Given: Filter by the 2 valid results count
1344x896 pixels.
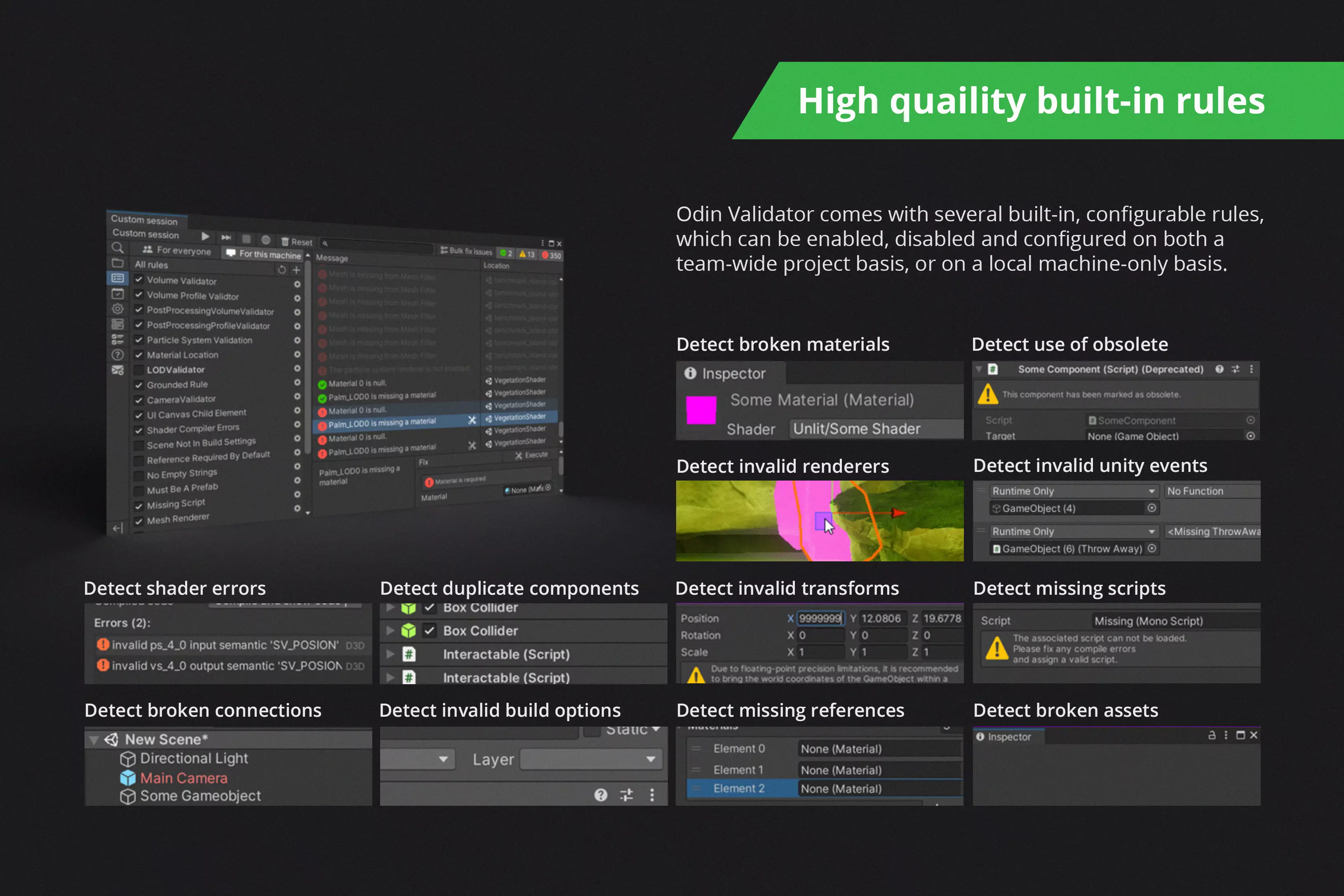Looking at the screenshot, I should point(506,253).
